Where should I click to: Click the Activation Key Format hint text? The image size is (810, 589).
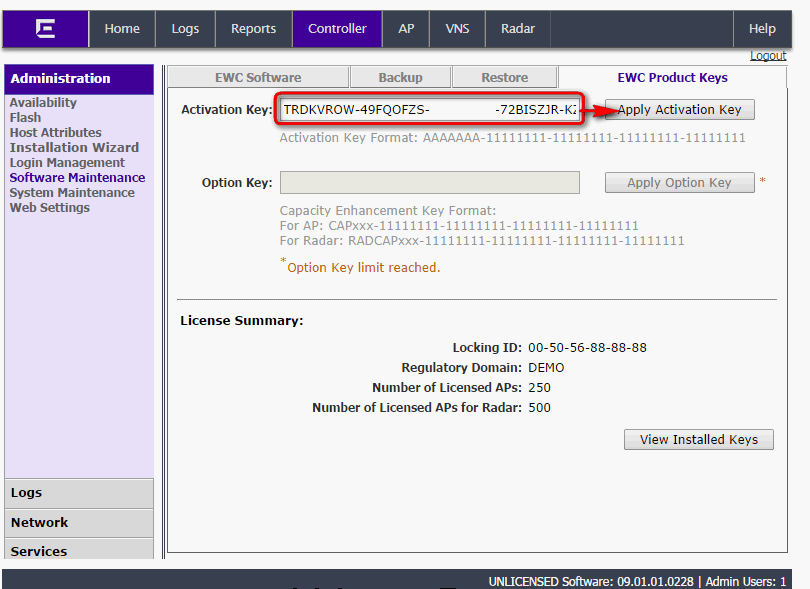point(512,138)
